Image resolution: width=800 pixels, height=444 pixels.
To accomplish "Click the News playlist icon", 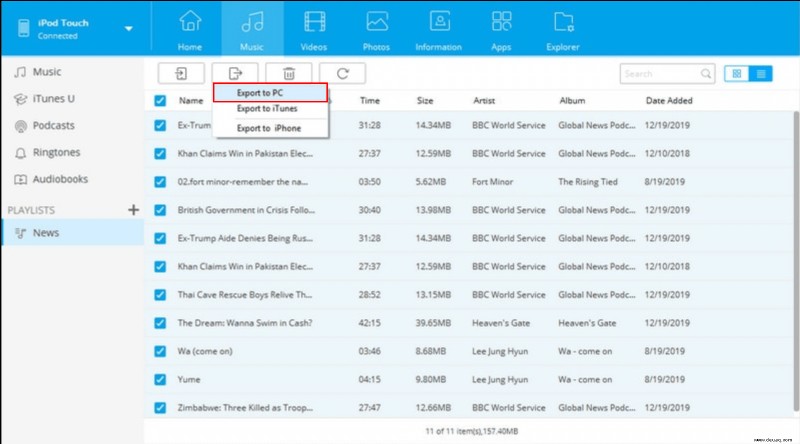I will point(20,233).
